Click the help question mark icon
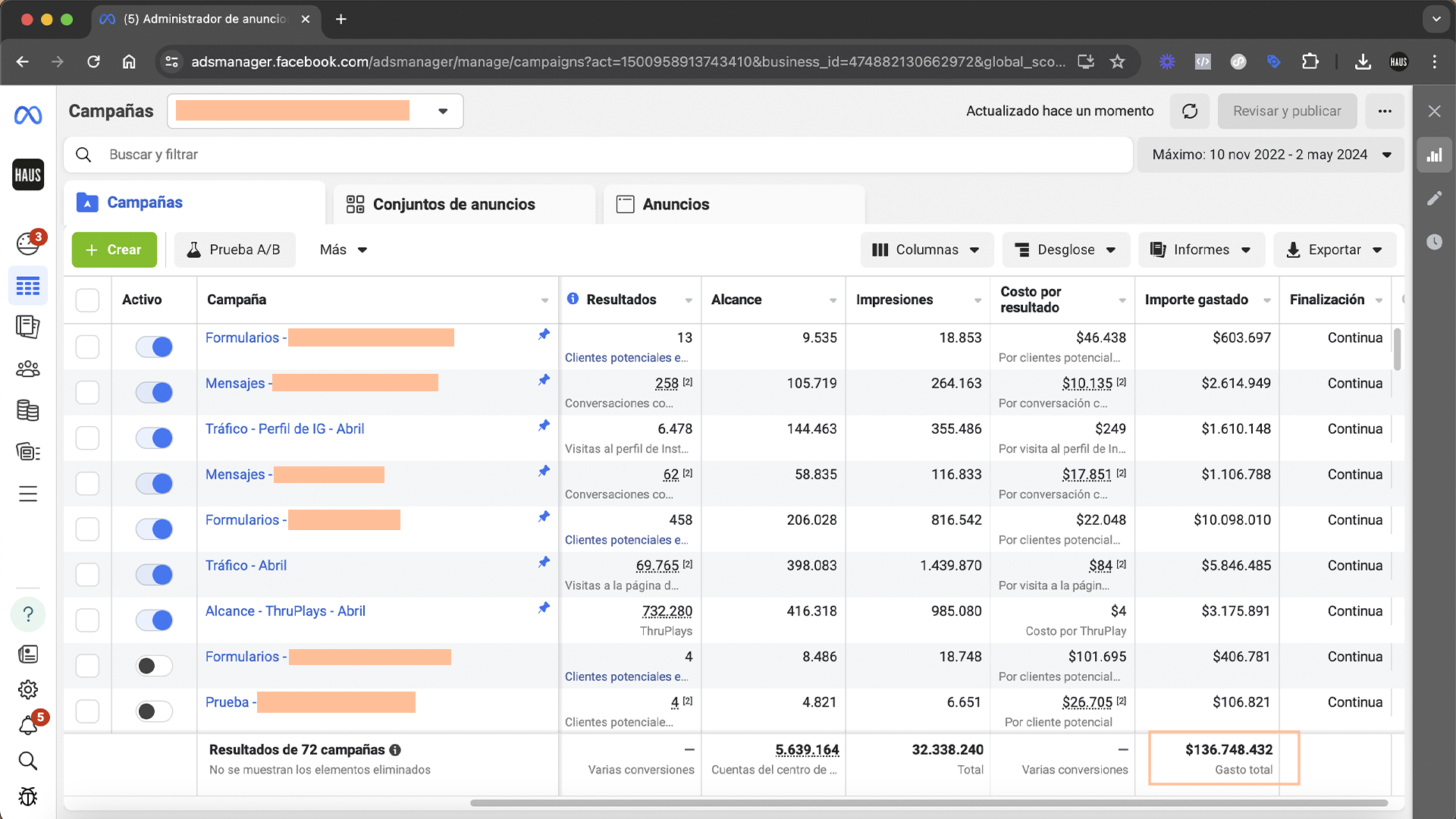1456x819 pixels. (28, 614)
